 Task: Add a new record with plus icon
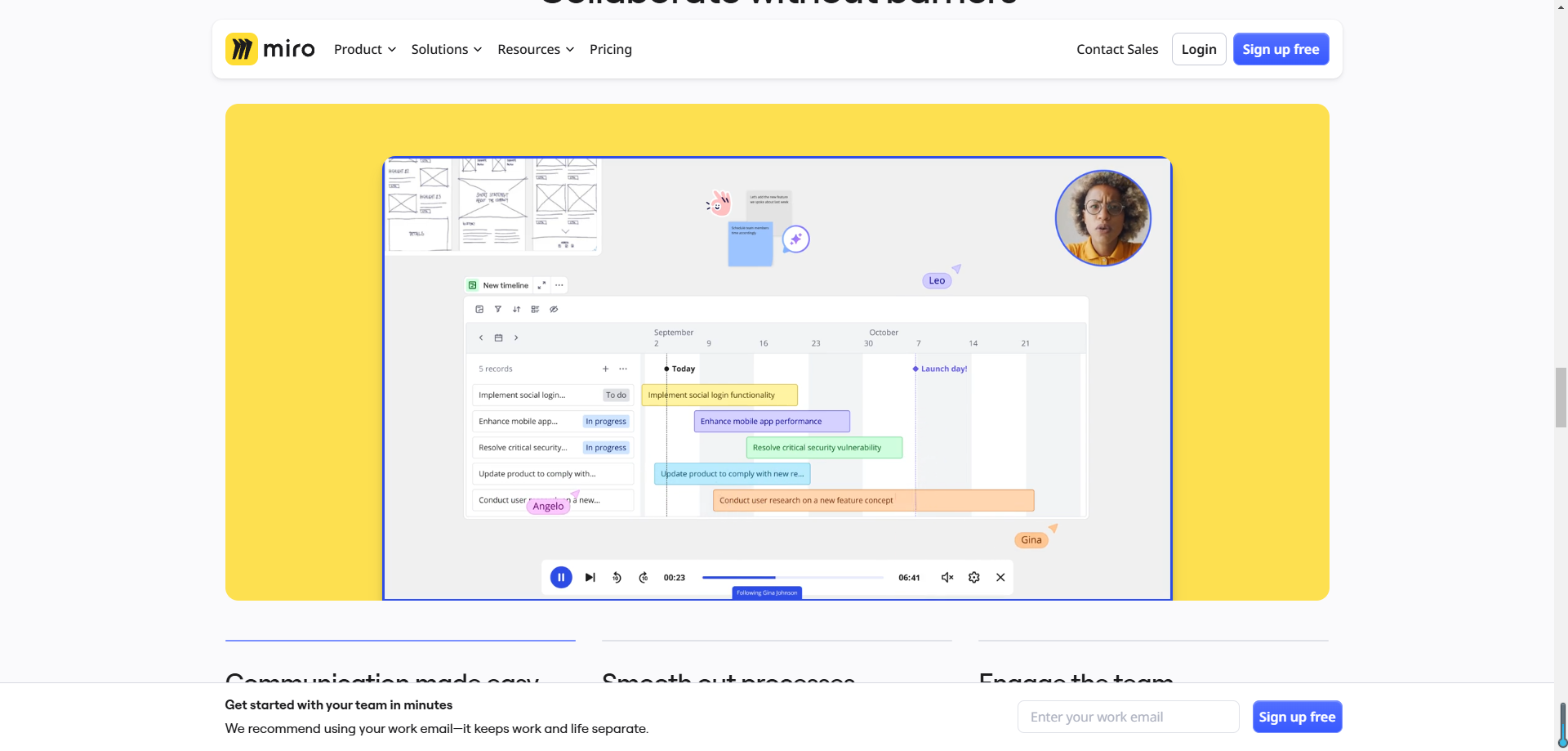[605, 369]
